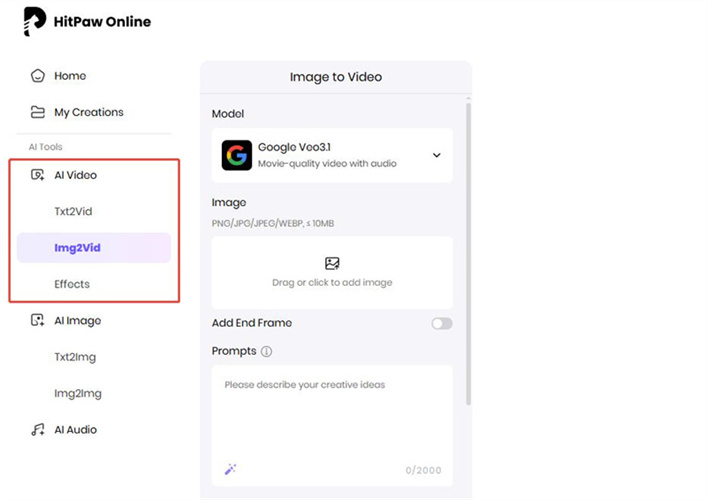707x500 pixels.
Task: Select the AI Image section label
Action: (x=78, y=321)
